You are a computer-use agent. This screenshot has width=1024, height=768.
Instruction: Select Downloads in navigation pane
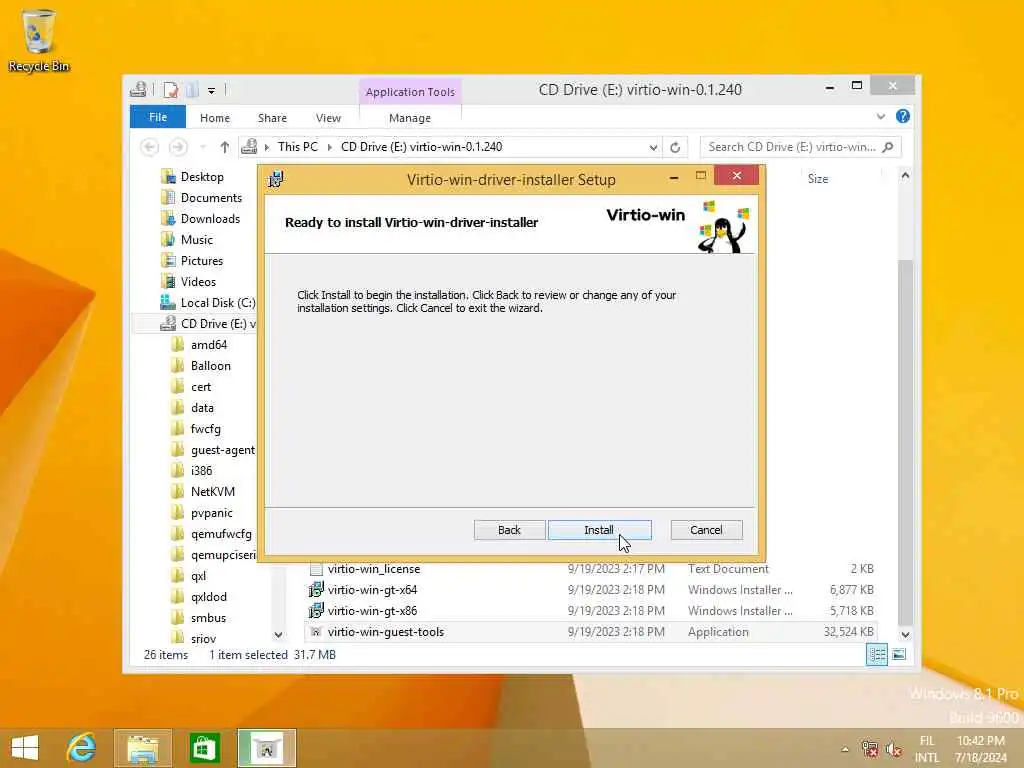point(210,219)
